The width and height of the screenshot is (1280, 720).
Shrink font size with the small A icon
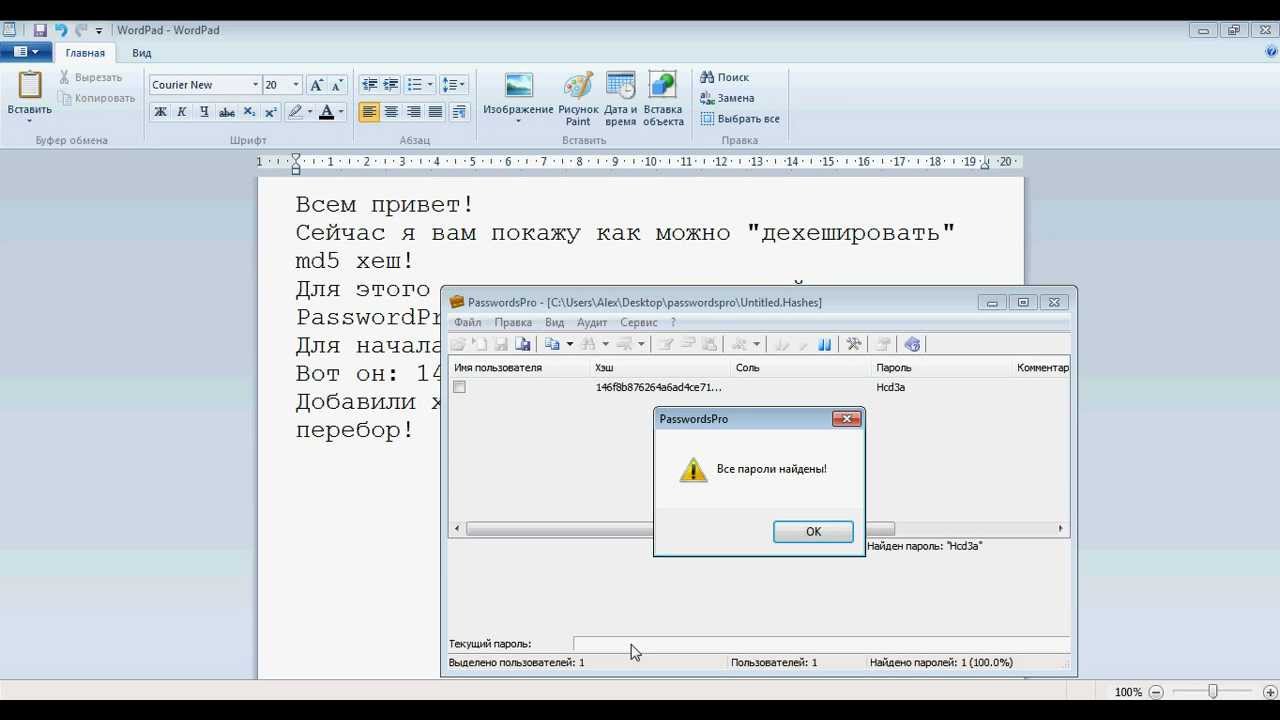(336, 85)
